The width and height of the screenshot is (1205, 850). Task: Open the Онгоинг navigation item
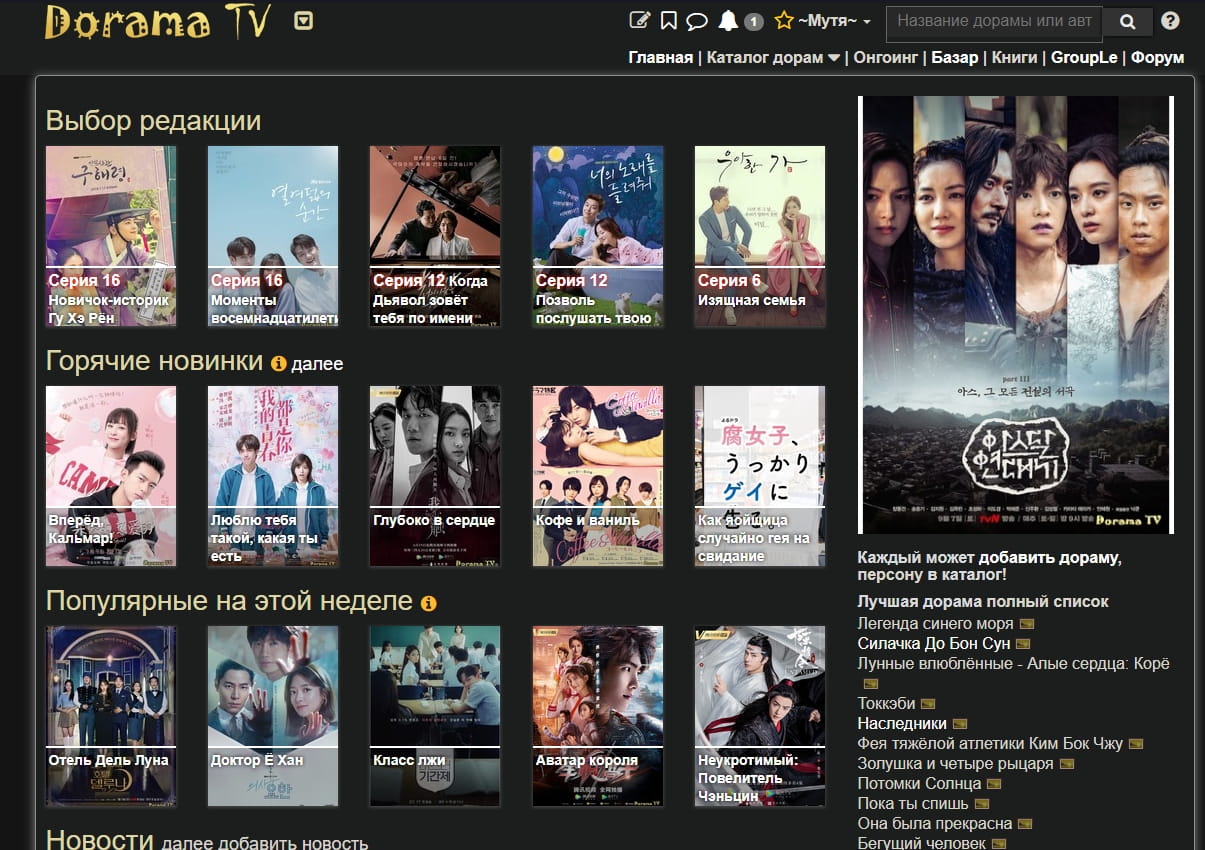(x=885, y=57)
